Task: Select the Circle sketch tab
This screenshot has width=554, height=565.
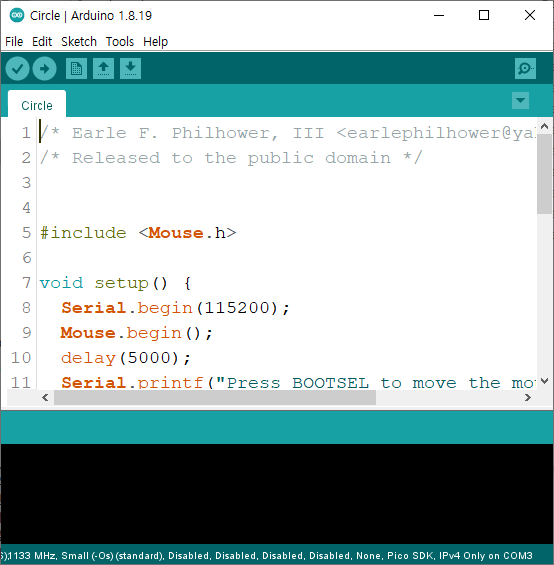Action: tap(37, 104)
